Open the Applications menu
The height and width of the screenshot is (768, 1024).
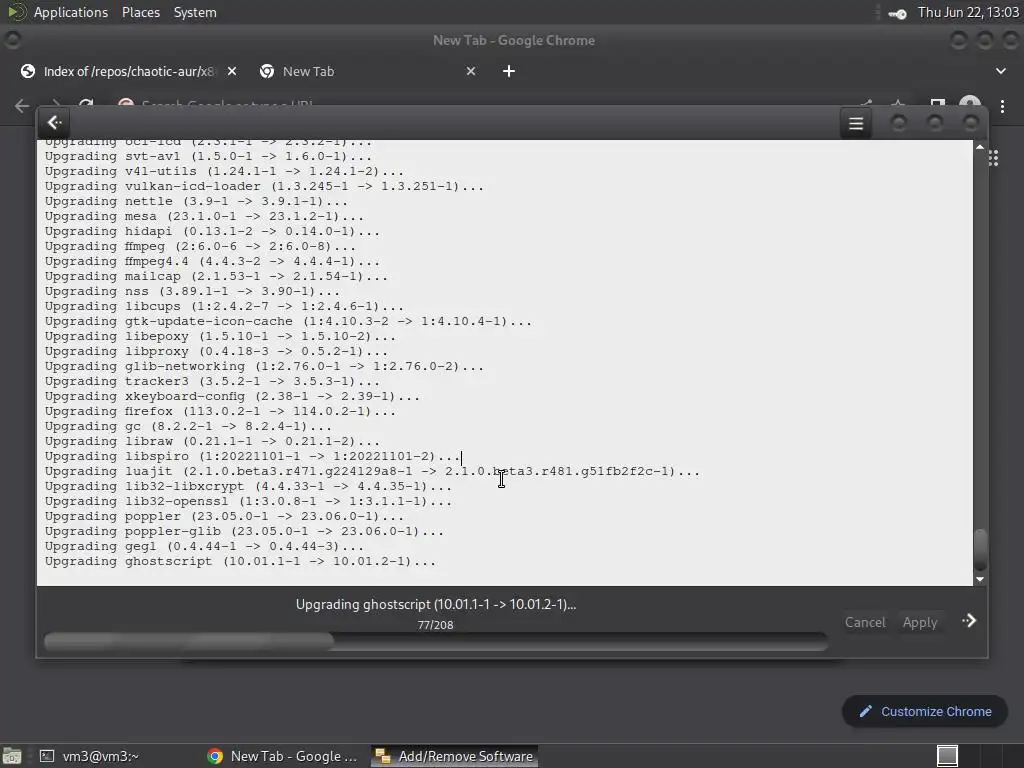[71, 12]
